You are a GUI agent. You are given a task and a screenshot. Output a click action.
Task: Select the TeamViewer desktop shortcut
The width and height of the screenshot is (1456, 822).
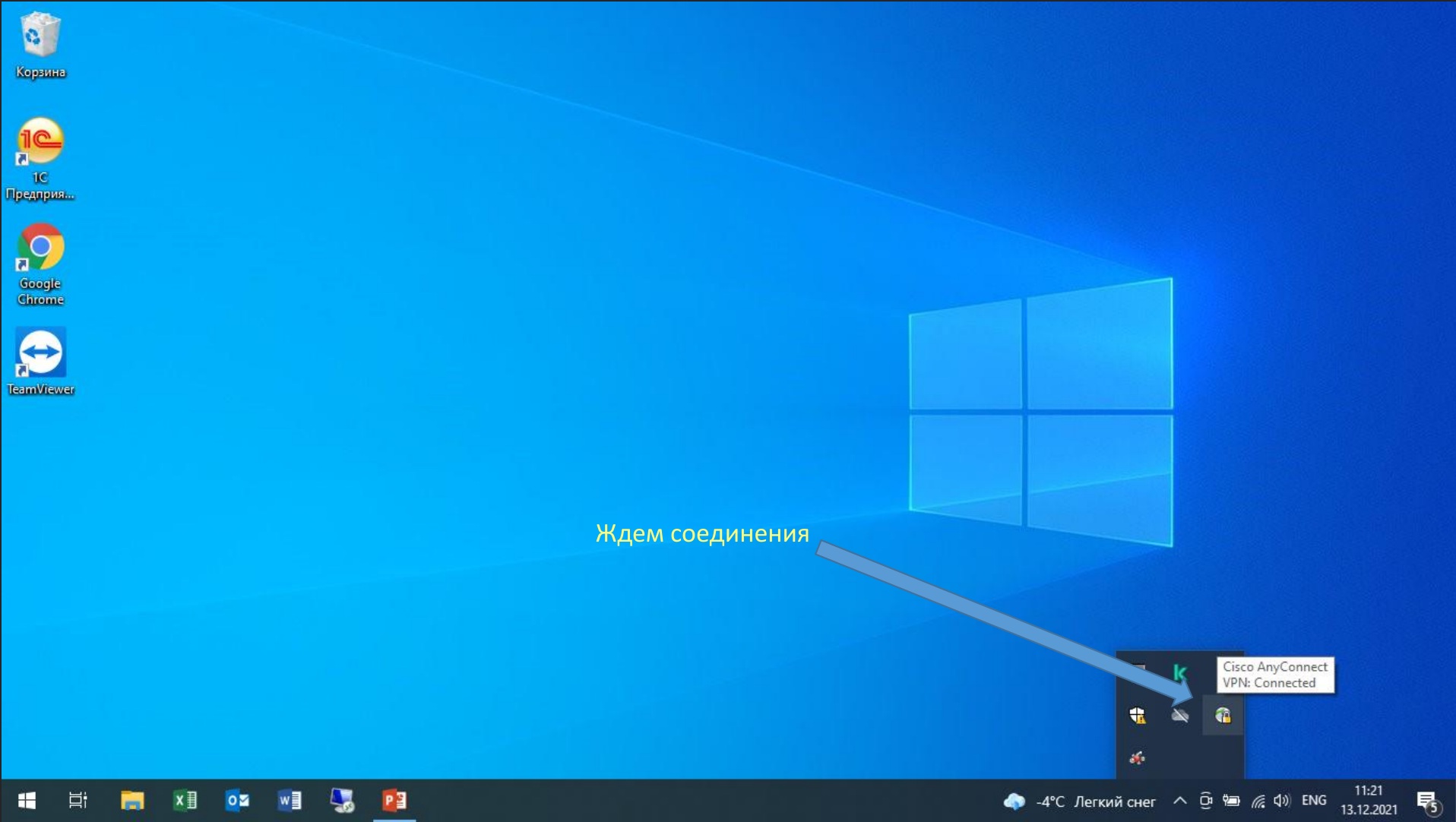pyautogui.click(x=40, y=361)
